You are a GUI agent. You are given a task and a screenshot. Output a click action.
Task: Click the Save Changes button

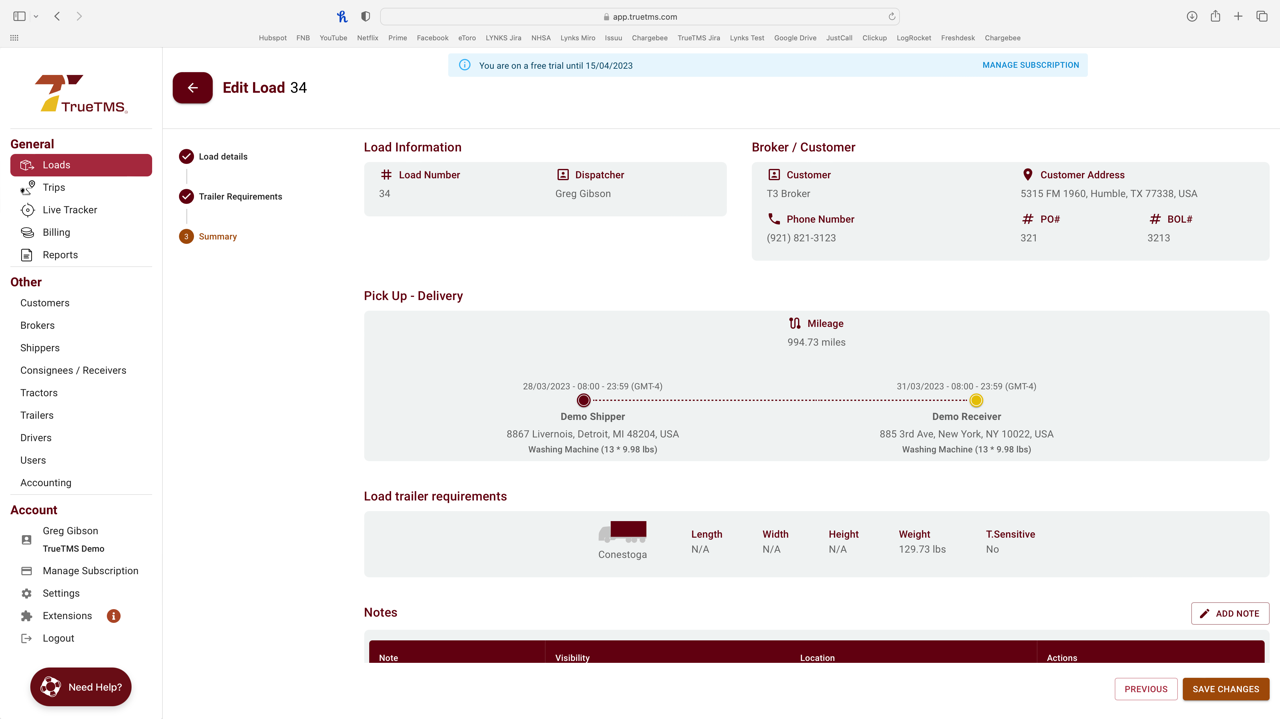pyautogui.click(x=1225, y=689)
